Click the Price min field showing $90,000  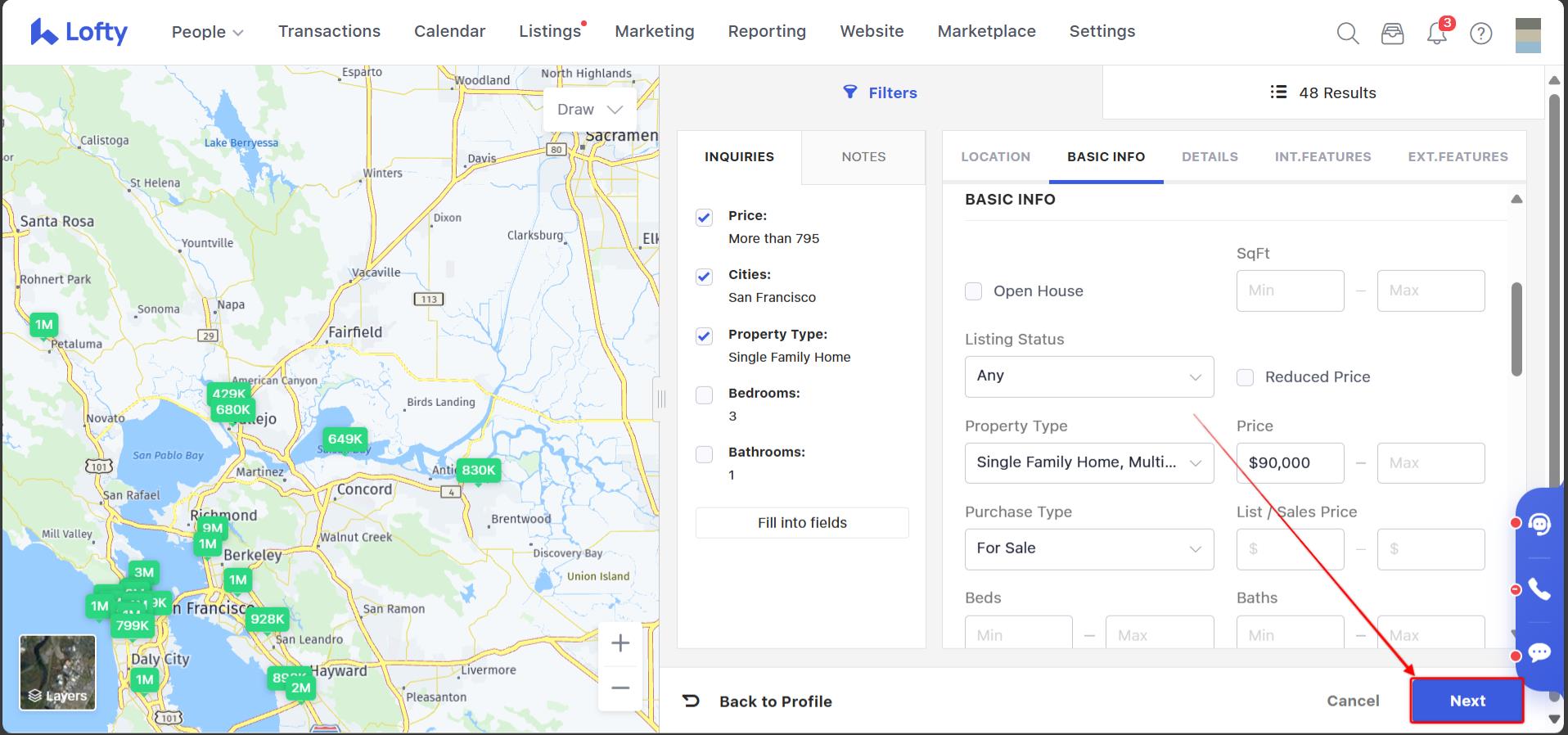(1290, 463)
